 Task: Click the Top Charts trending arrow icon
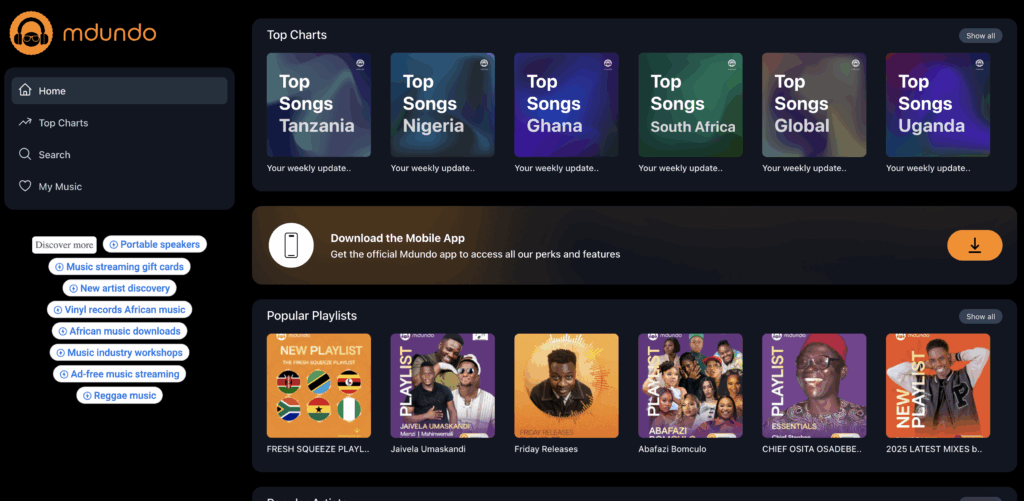[25, 123]
